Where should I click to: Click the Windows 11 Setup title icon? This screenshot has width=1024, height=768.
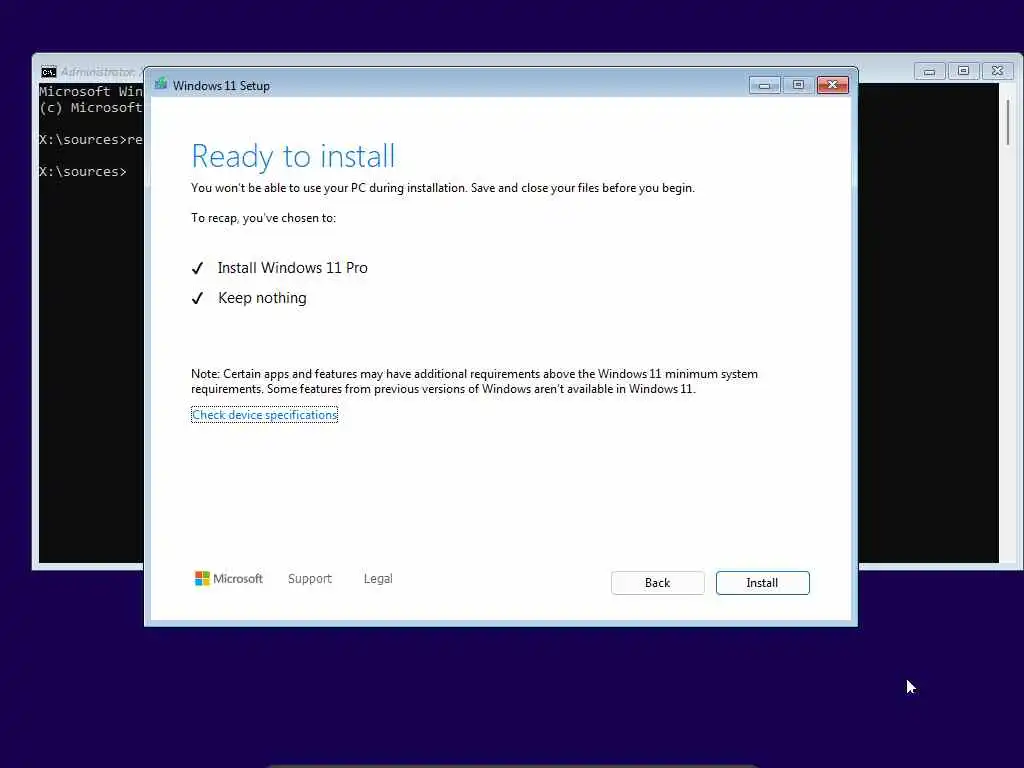click(161, 84)
